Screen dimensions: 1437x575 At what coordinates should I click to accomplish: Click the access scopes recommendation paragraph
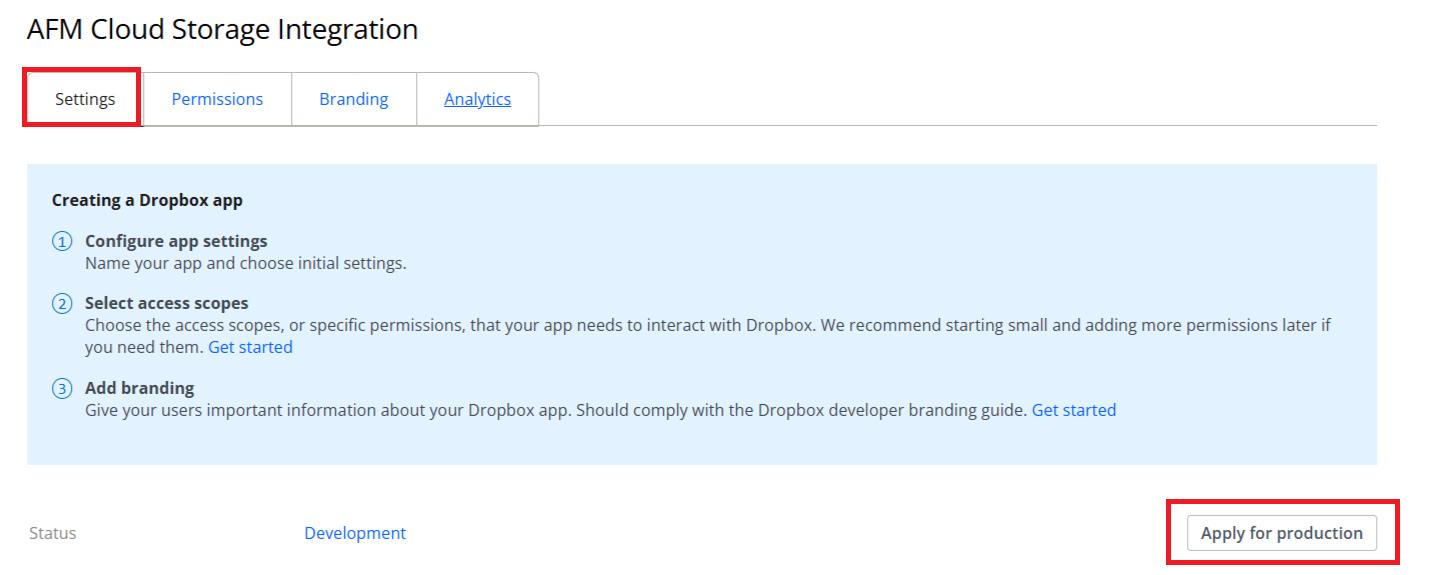700,326
